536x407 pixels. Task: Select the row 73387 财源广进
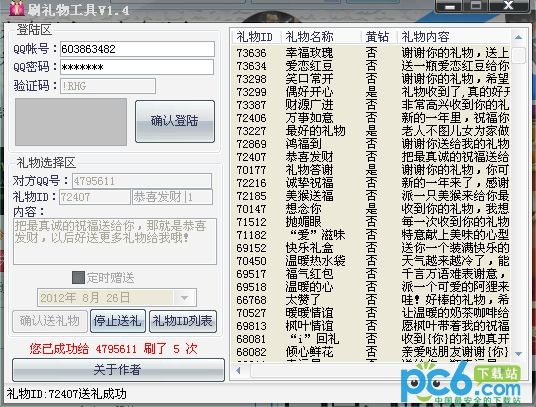(371, 105)
